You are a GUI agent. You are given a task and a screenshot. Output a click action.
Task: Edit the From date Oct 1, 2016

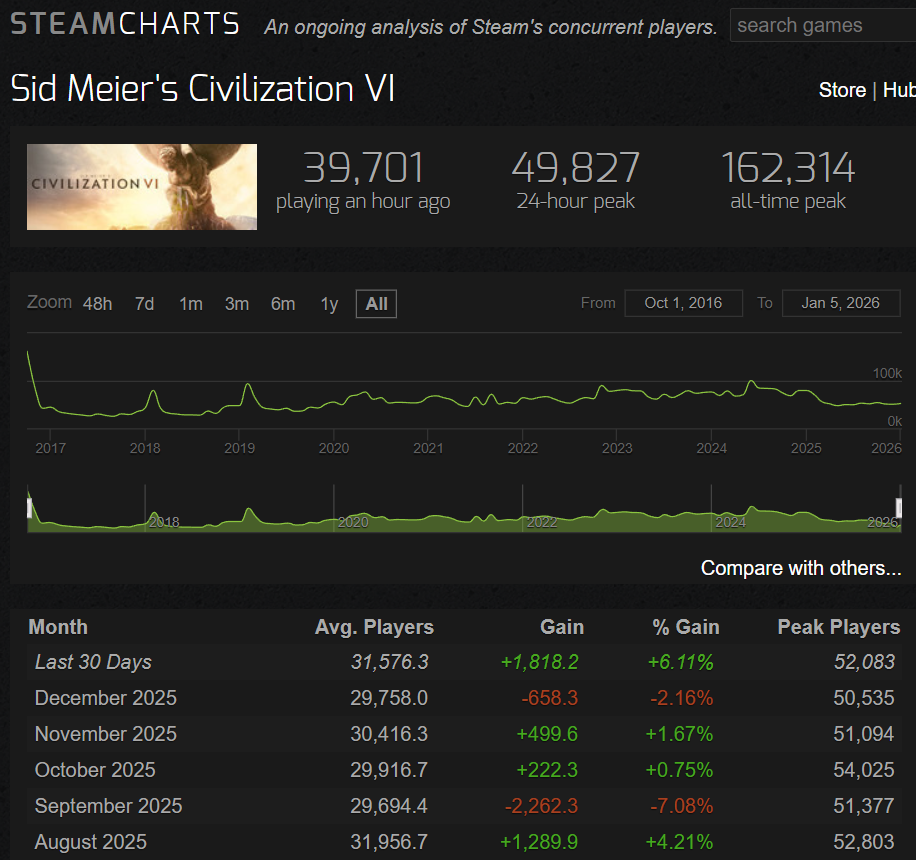coord(683,303)
